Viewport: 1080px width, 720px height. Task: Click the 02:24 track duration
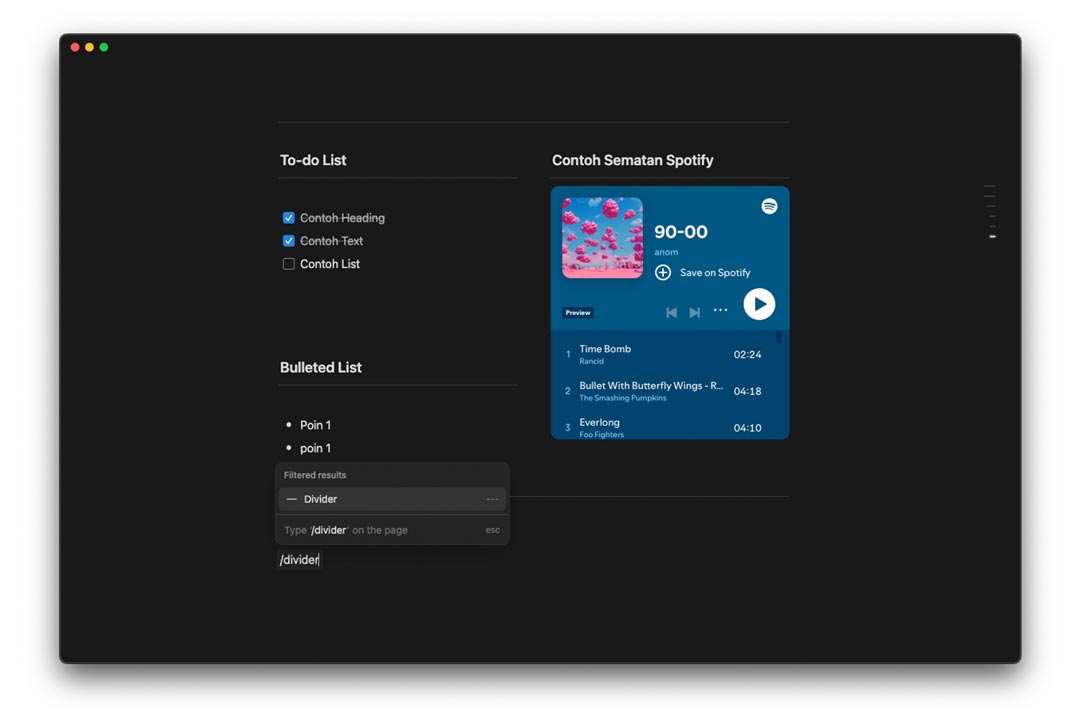tap(747, 355)
